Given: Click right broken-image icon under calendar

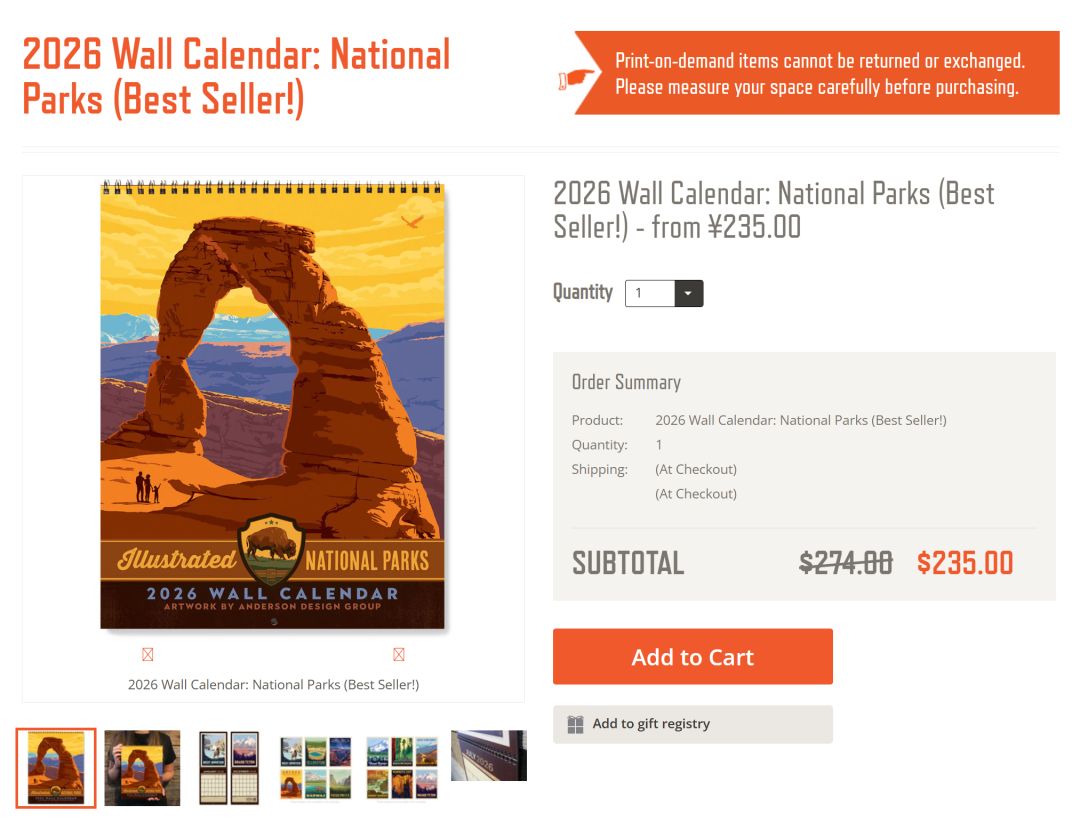Looking at the screenshot, I should point(399,655).
